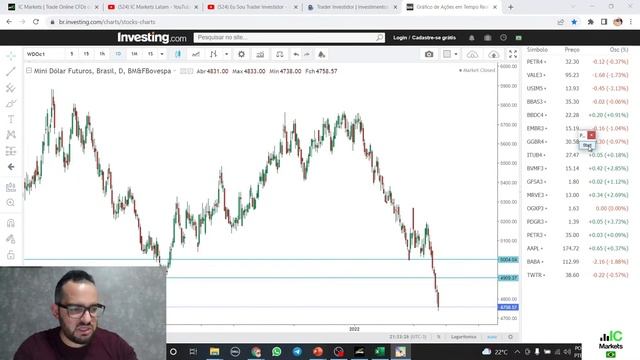Open the USIM5 symbol dropdown
640x360 pixels.
pos(546,89)
